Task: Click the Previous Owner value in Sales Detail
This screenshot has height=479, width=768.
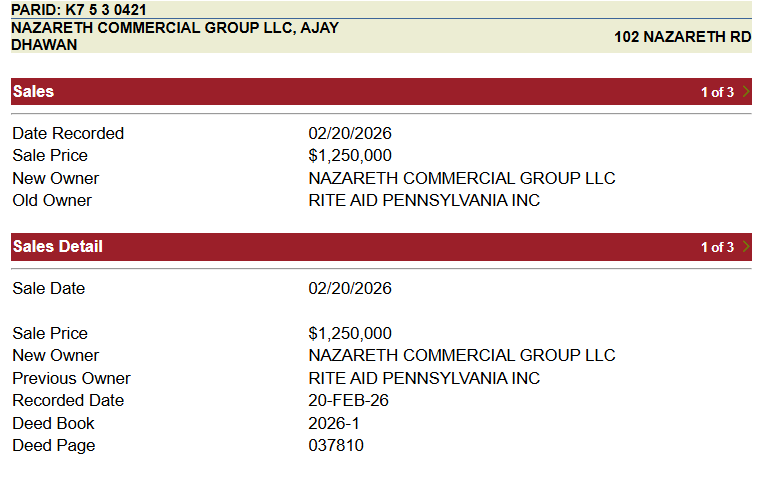Action: pos(424,379)
